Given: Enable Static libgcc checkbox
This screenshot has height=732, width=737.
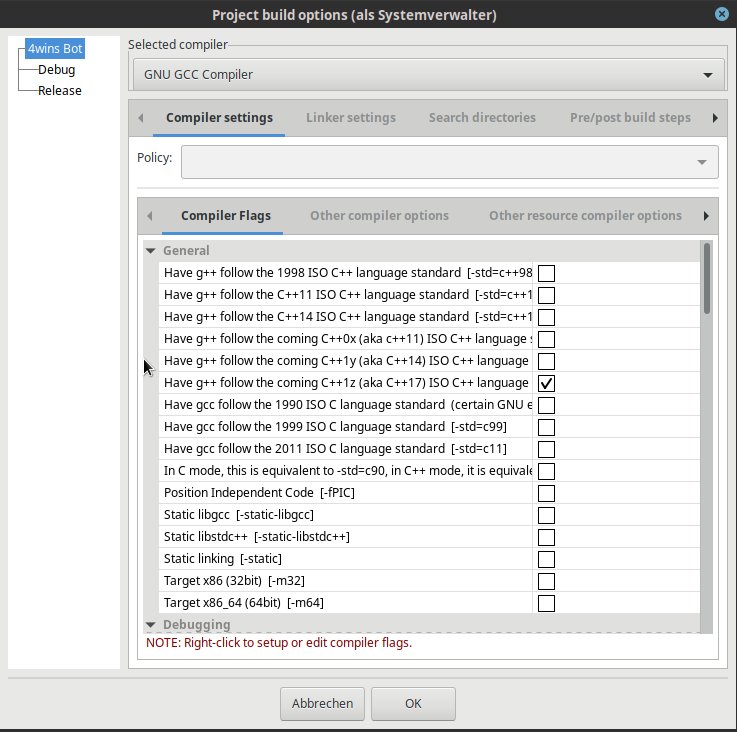Looking at the screenshot, I should 546,515.
